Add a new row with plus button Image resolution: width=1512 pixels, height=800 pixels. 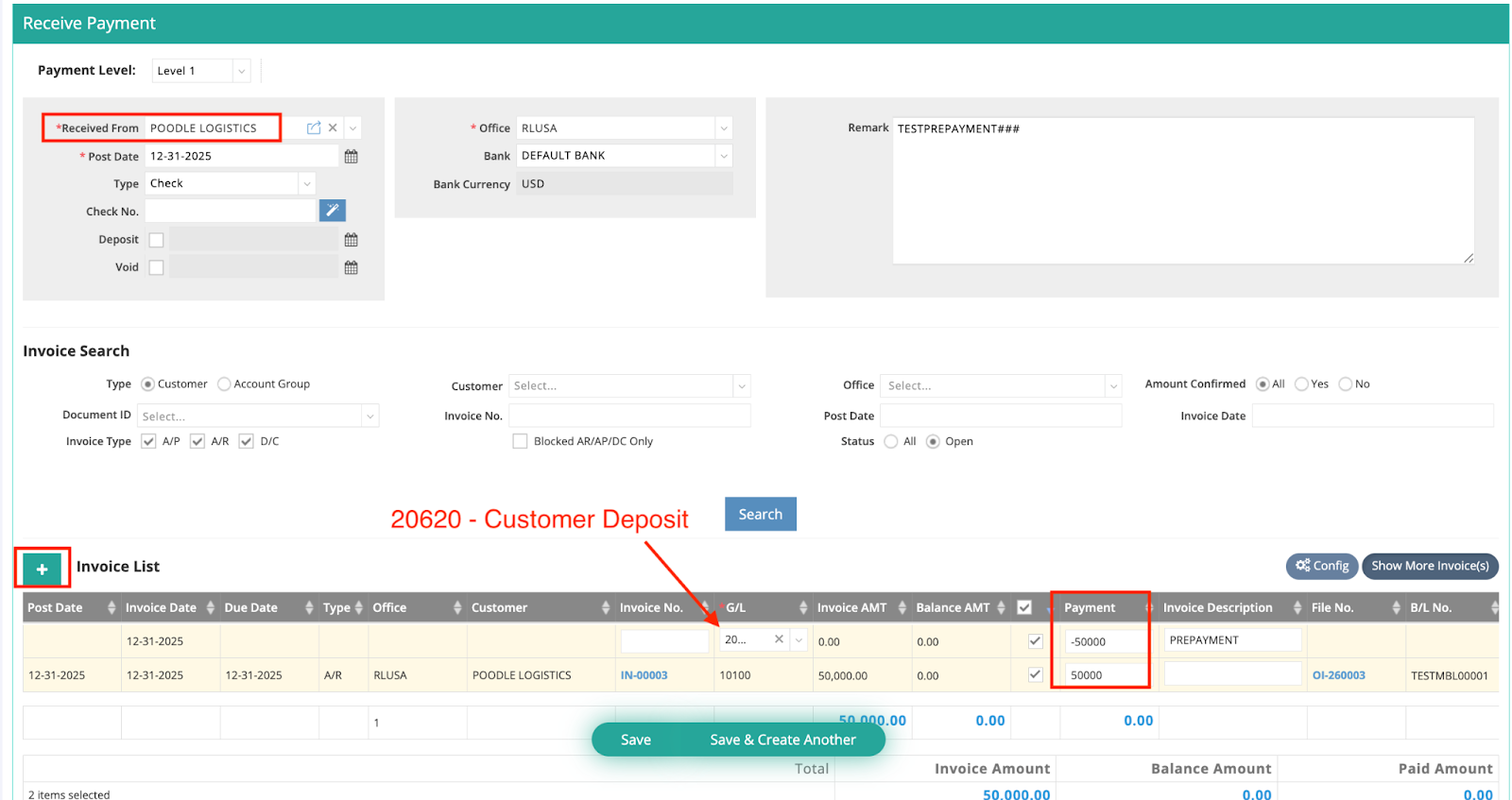coord(42,569)
